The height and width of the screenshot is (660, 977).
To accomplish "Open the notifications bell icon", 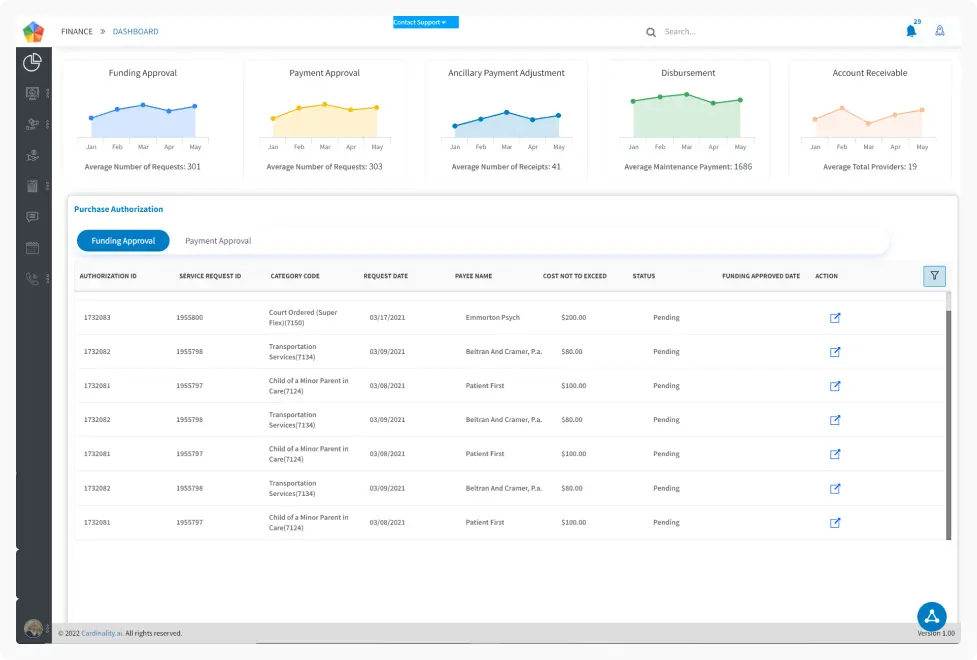I will [x=911, y=31].
